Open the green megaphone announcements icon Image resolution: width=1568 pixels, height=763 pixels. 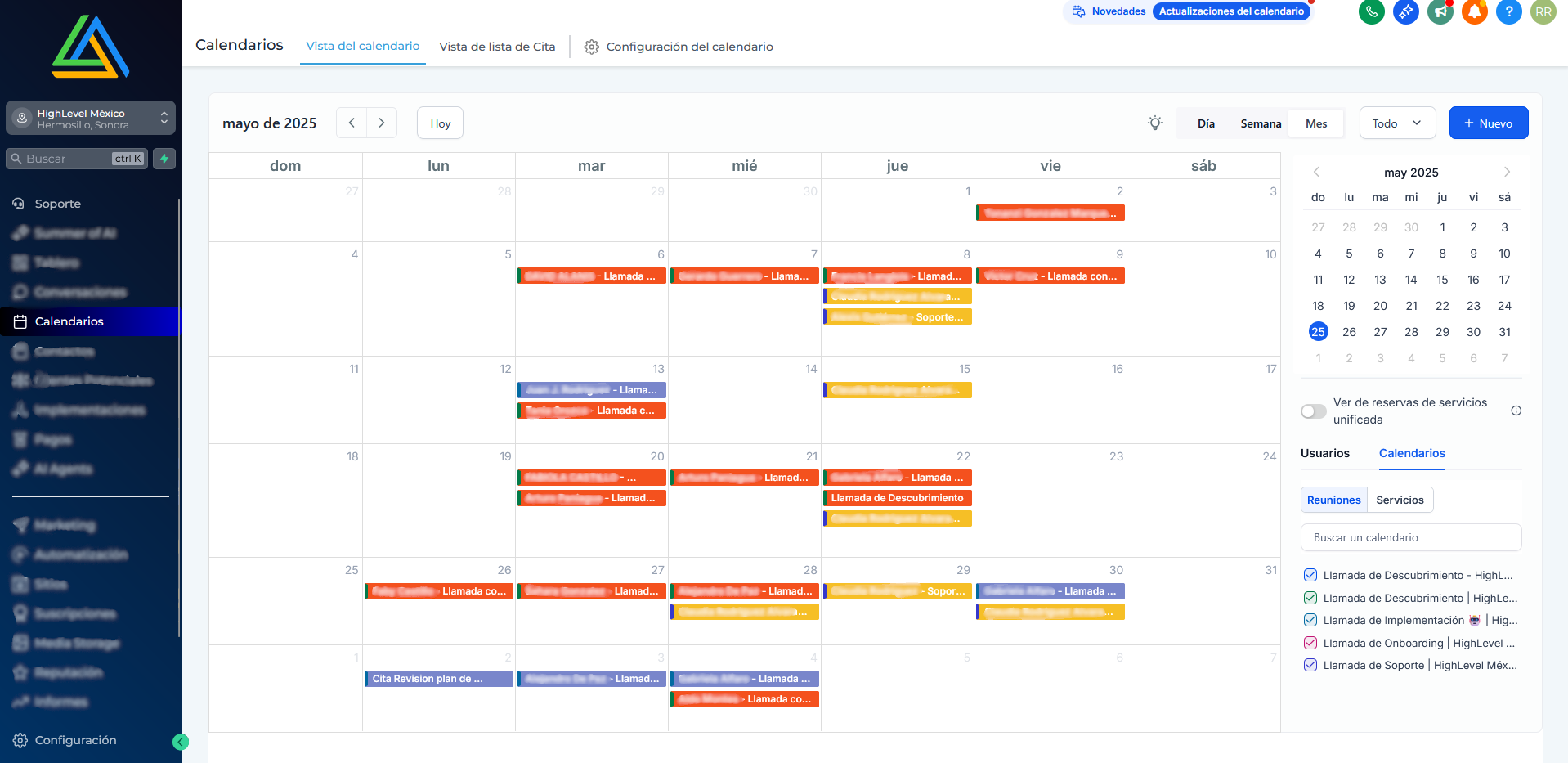[1440, 11]
